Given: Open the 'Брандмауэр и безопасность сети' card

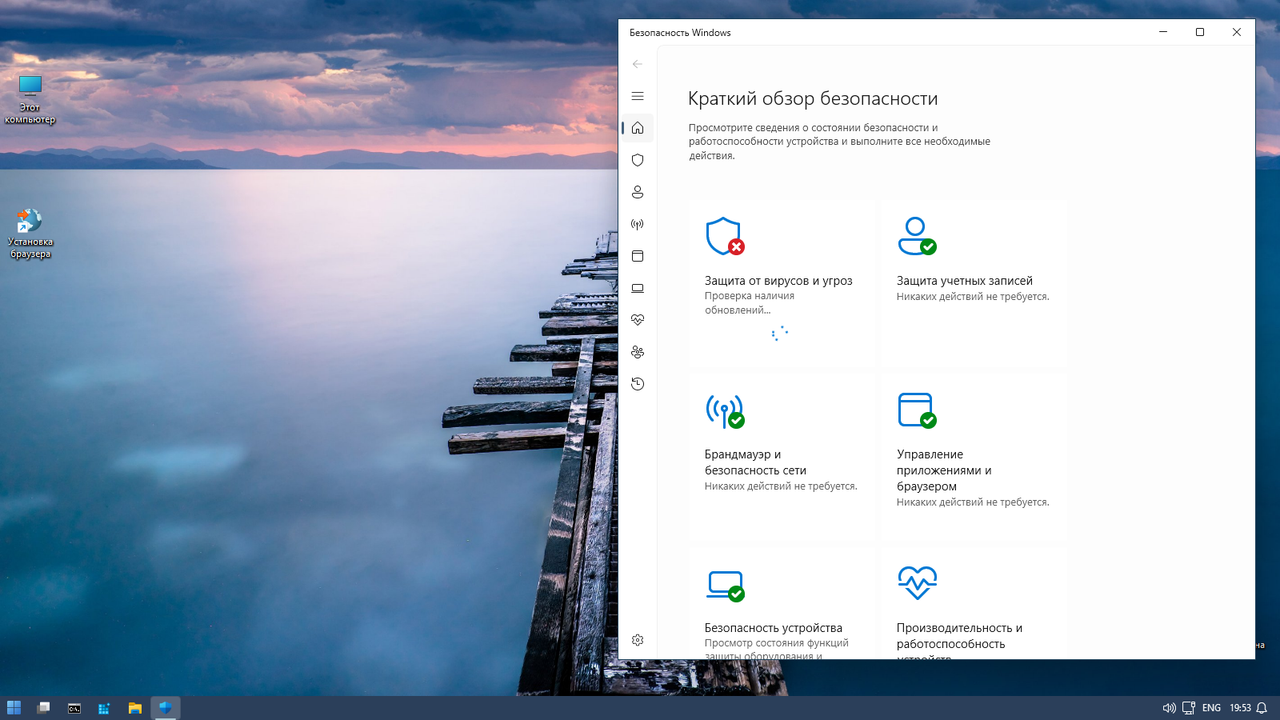Looking at the screenshot, I should pyautogui.click(x=780, y=456).
